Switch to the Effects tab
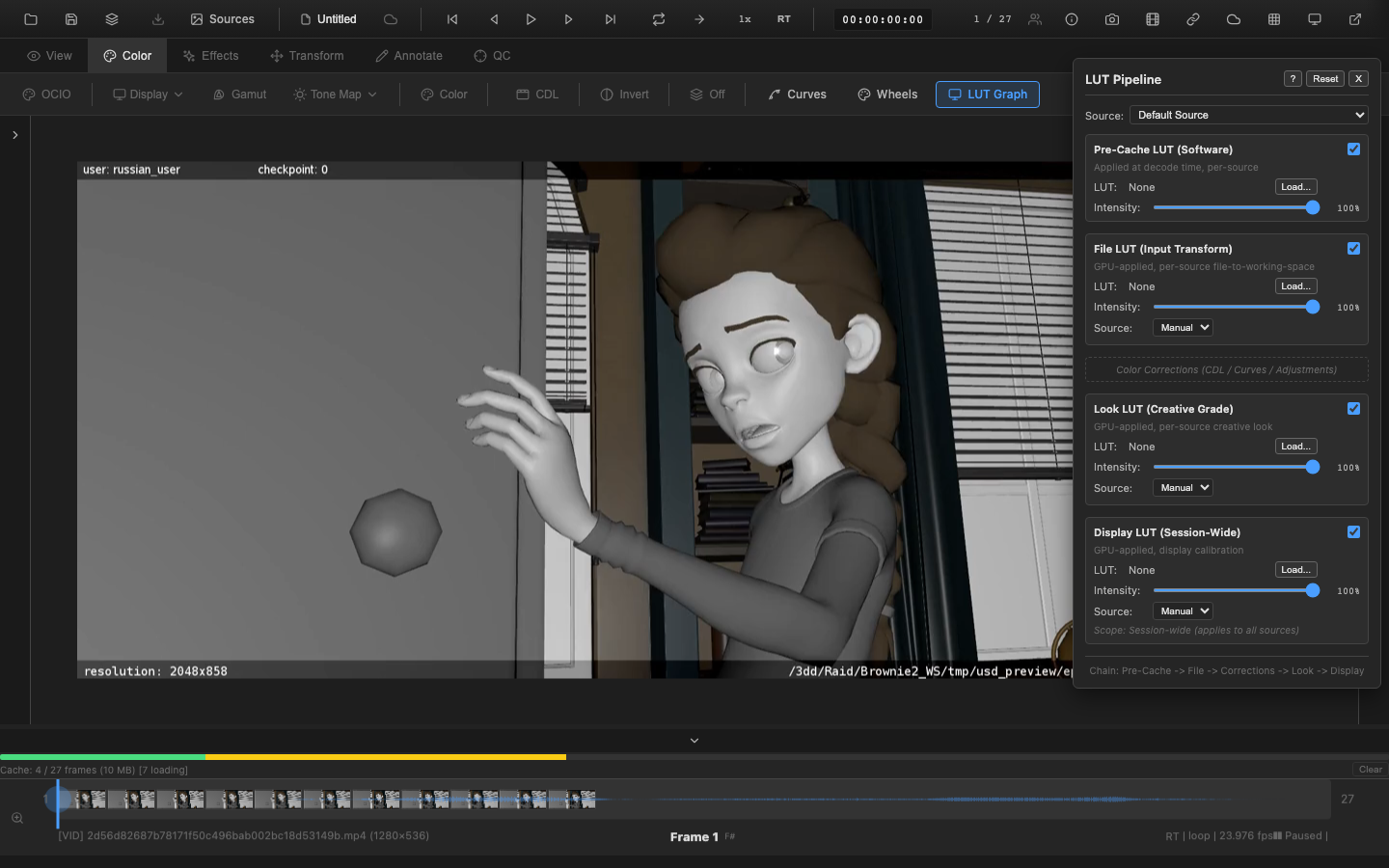The image size is (1389, 868). click(210, 55)
